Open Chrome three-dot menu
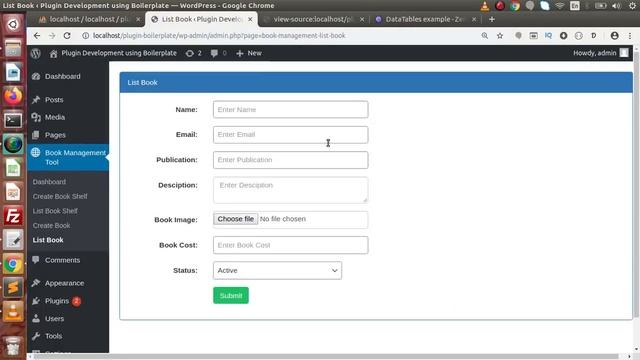Image resolution: width=640 pixels, height=360 pixels. point(630,36)
